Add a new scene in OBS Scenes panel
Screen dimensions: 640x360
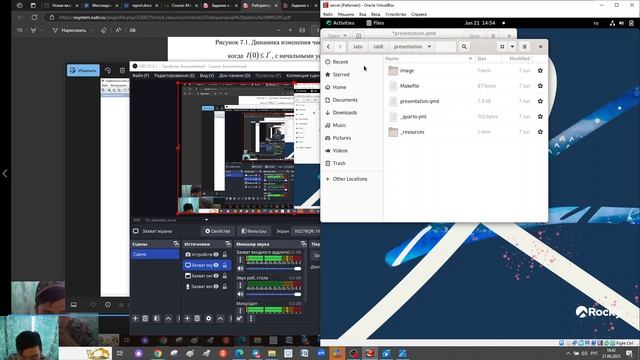click(136, 318)
